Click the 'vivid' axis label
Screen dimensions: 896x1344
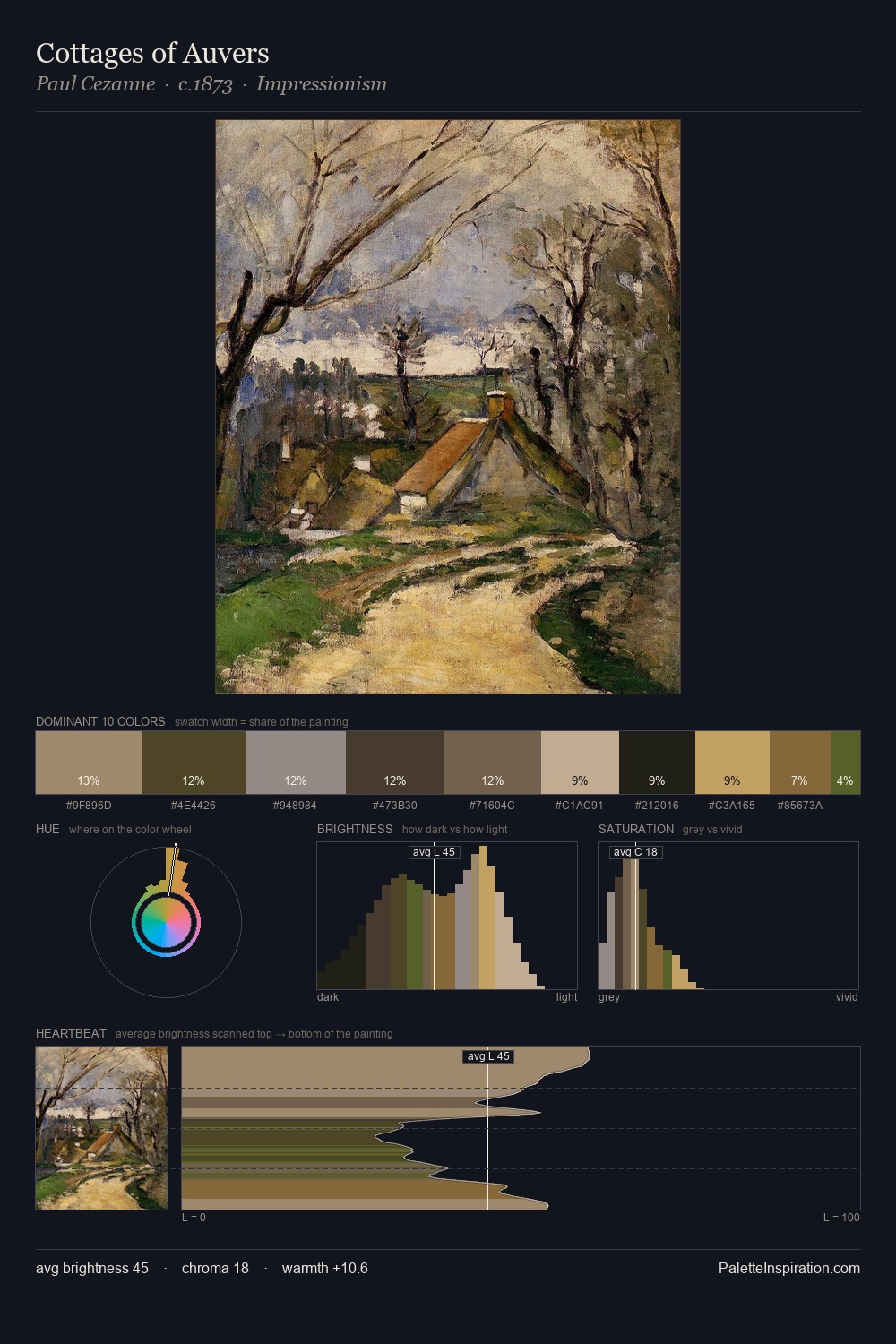[847, 997]
